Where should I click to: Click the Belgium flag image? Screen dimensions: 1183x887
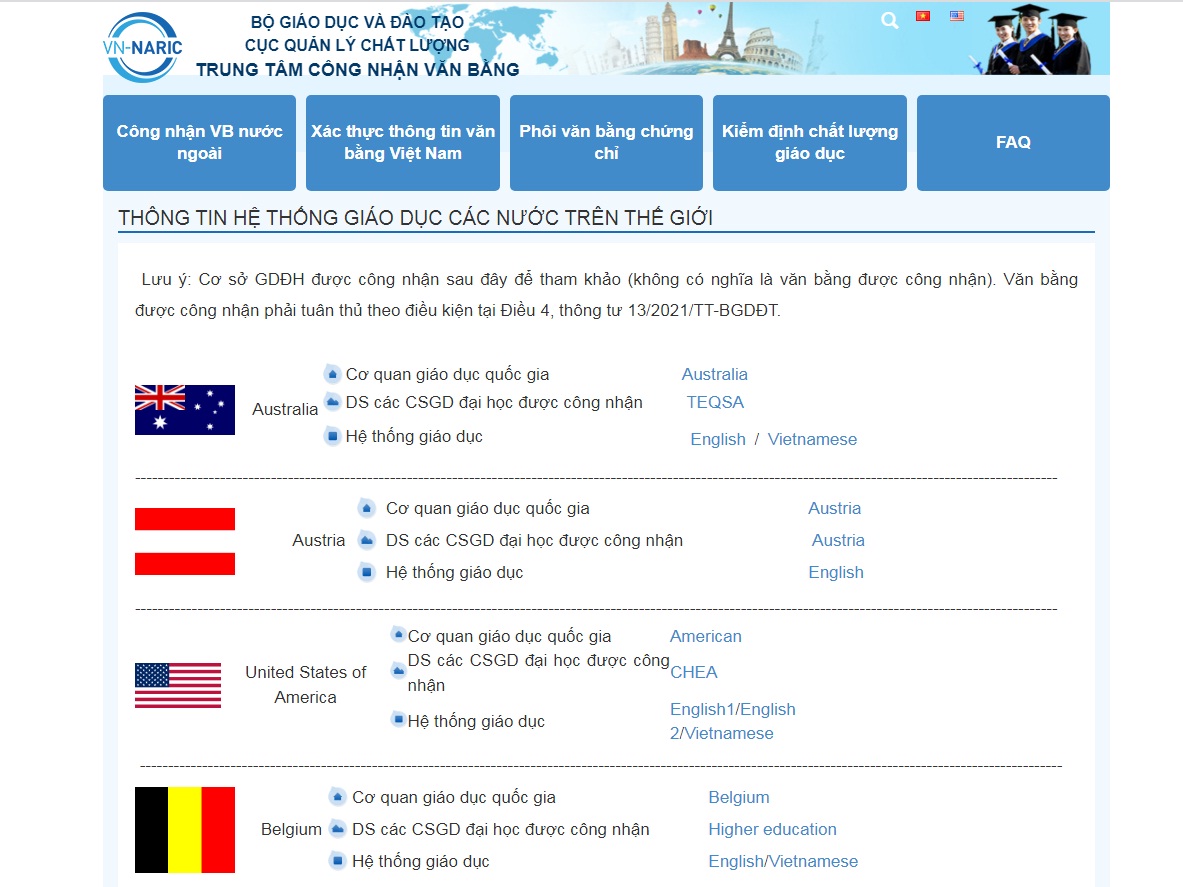pyautogui.click(x=185, y=830)
